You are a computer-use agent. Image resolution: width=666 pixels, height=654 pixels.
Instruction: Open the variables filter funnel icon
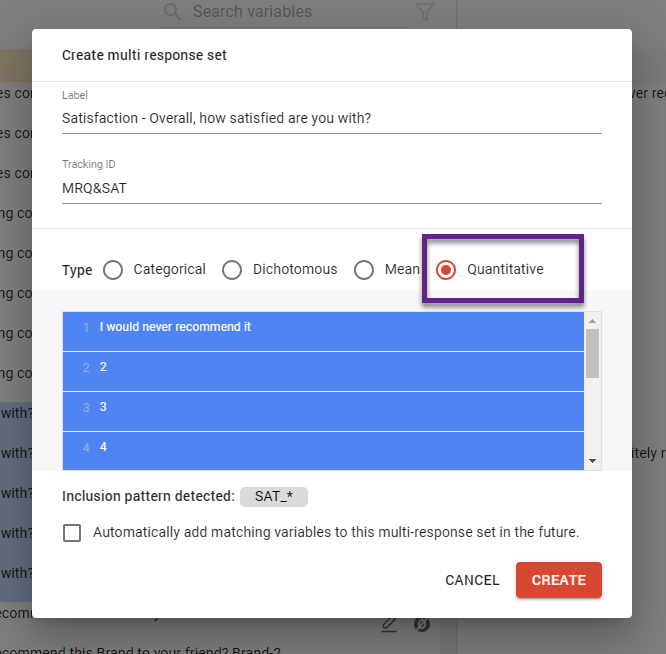coord(425,12)
